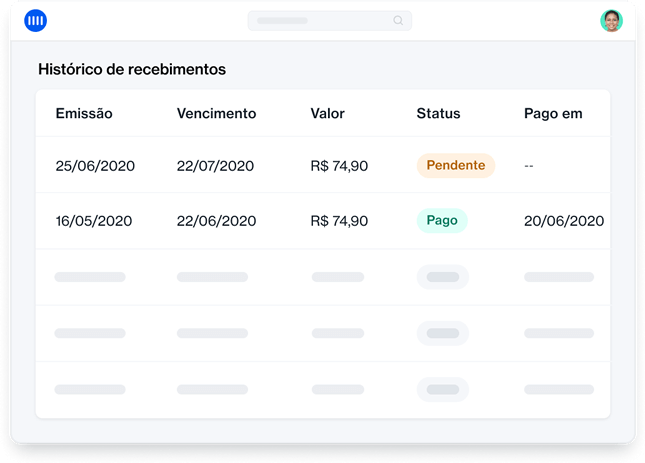Image resolution: width=645 pixels, height=463 pixels.
Task: Click the empty Pago em dashes cell
Action: pos(529,166)
